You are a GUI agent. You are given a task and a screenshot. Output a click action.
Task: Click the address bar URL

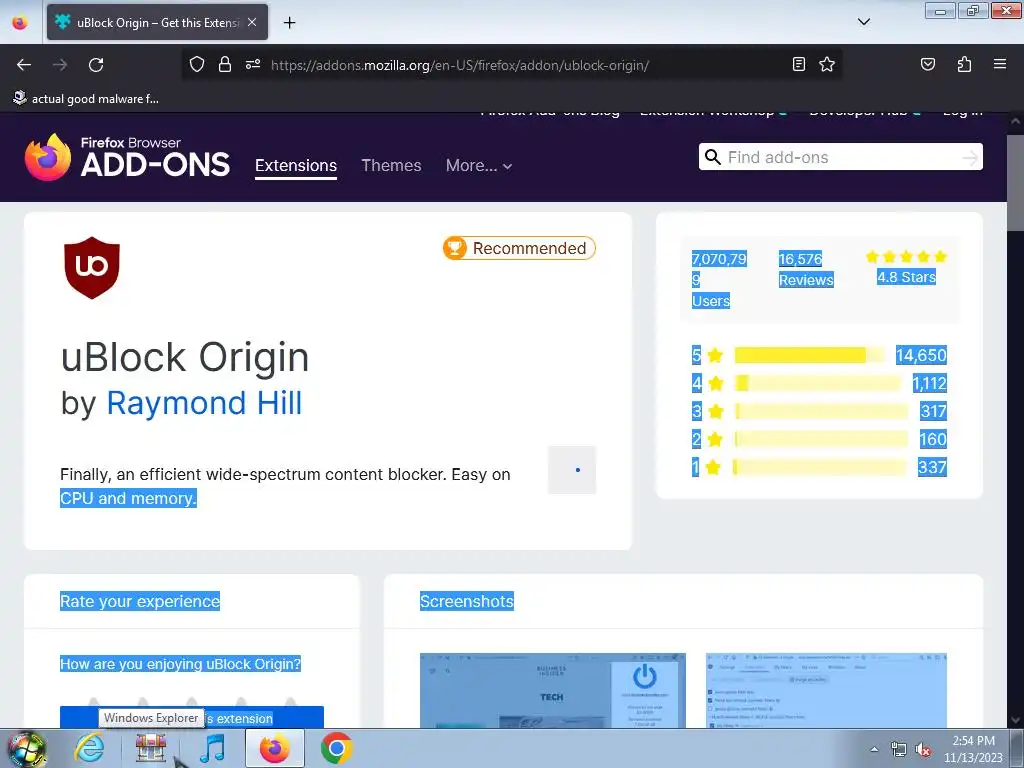coord(460,65)
